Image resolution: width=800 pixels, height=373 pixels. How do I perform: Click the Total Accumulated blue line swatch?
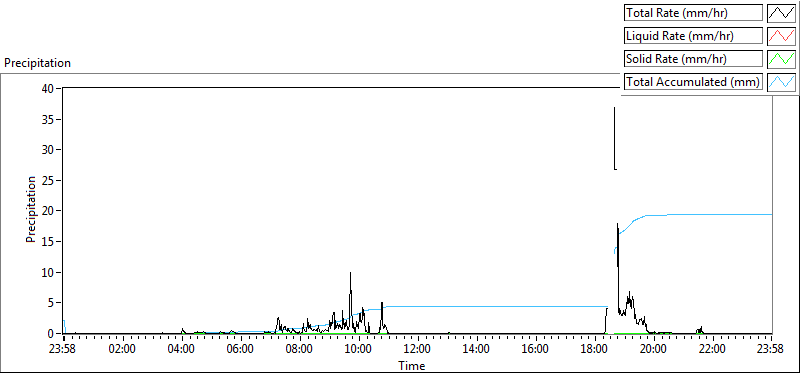[x=782, y=82]
